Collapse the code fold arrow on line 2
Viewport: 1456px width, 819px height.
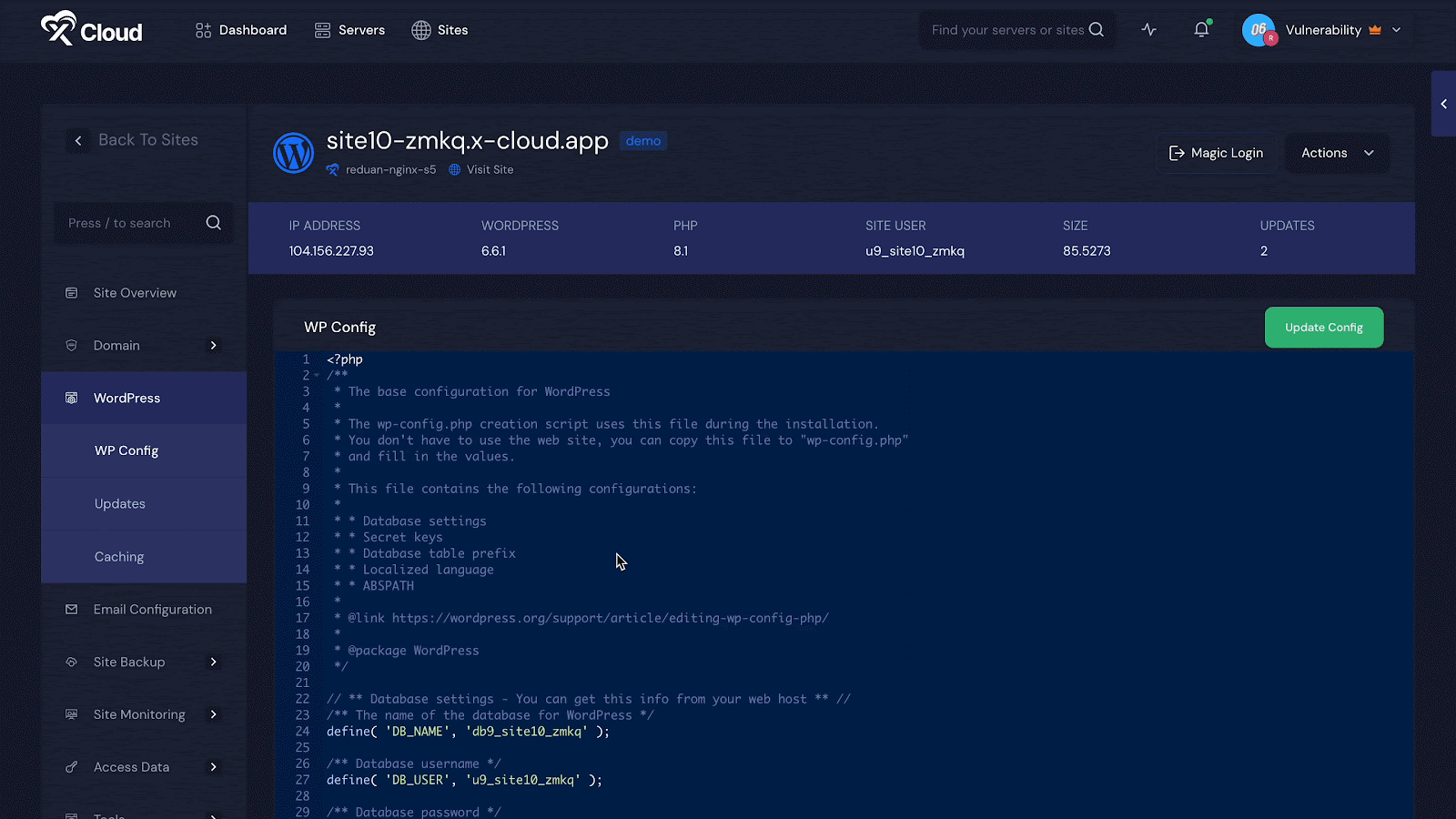point(317,375)
